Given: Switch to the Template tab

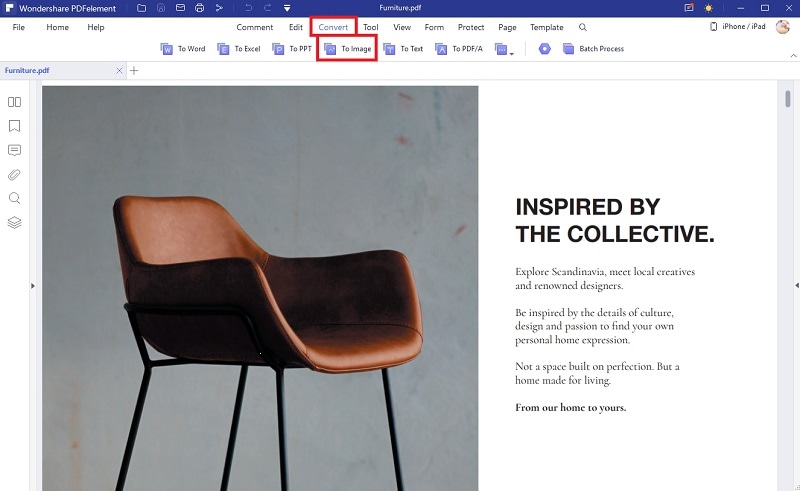Looking at the screenshot, I should [x=546, y=27].
